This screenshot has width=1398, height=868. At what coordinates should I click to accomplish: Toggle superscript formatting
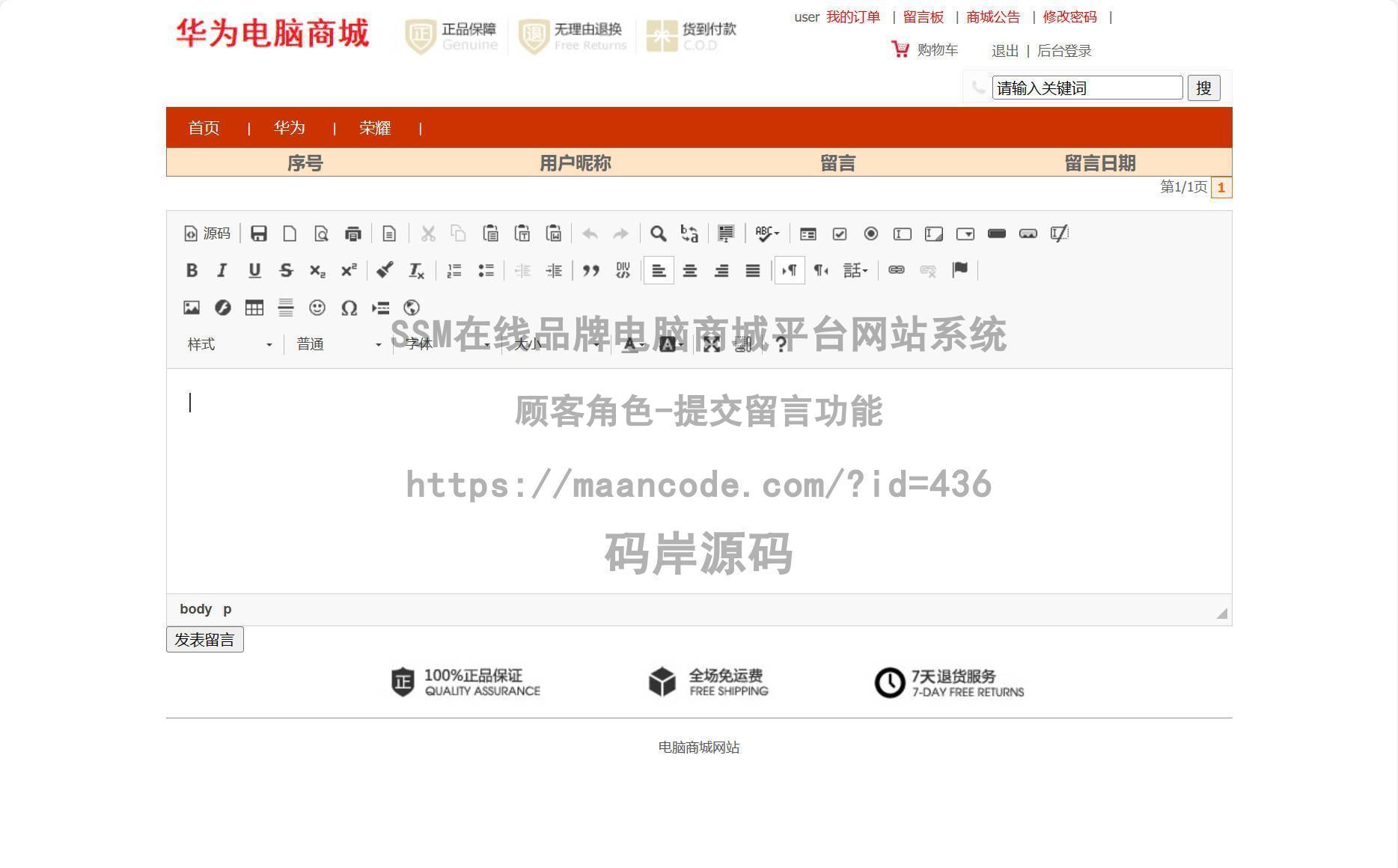349,270
